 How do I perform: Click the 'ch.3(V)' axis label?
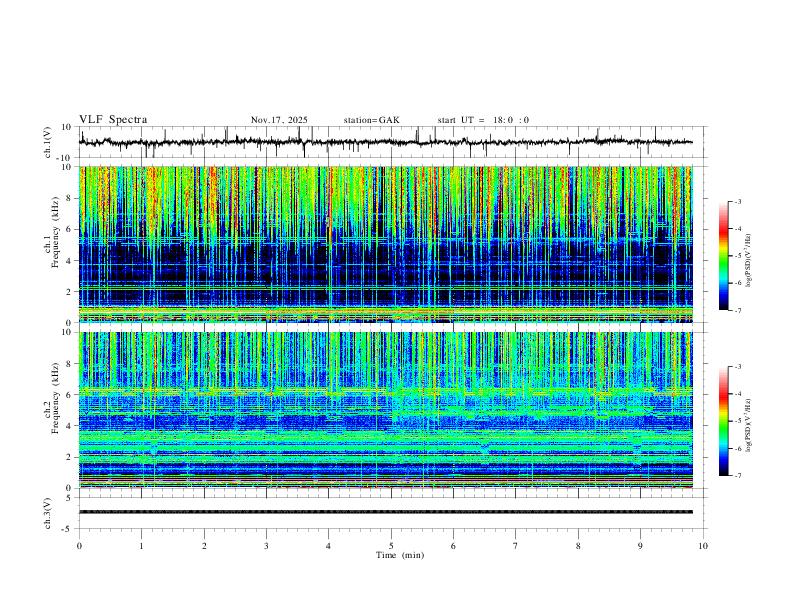[x=48, y=513]
